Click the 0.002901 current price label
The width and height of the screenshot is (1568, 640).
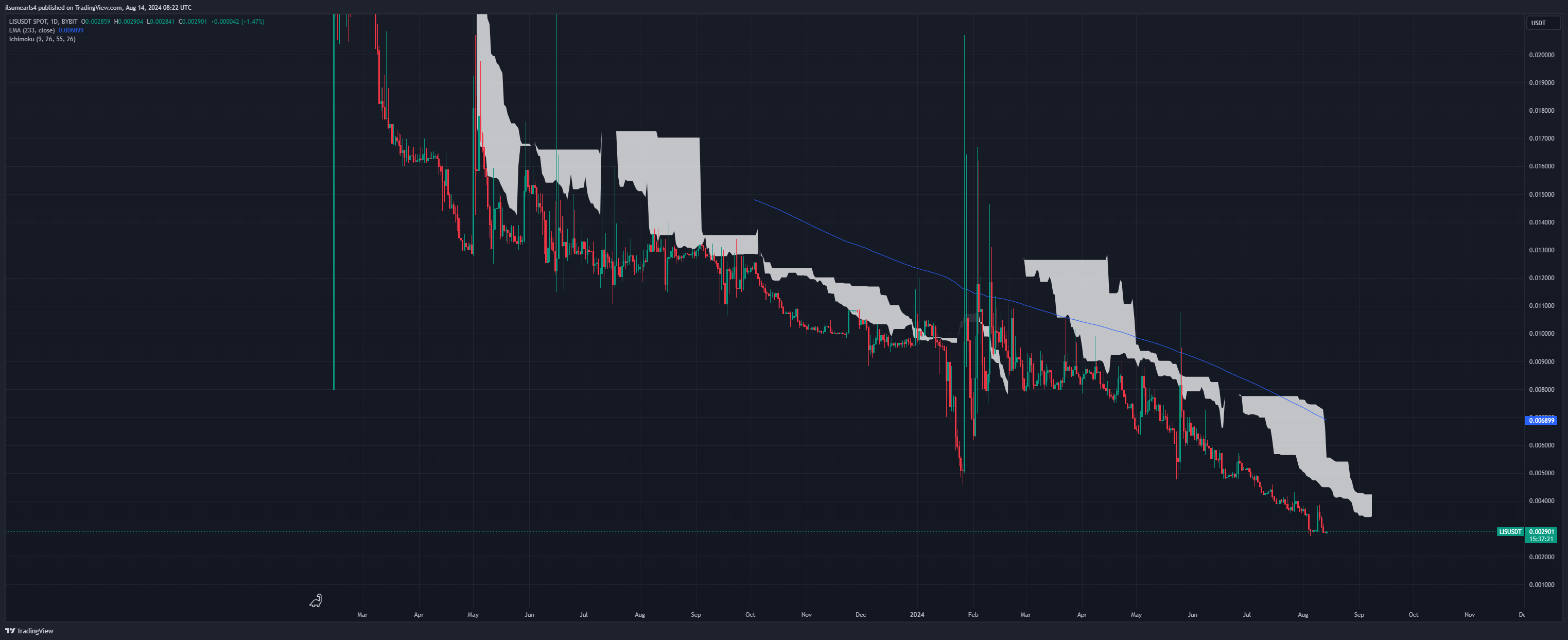(x=1541, y=531)
